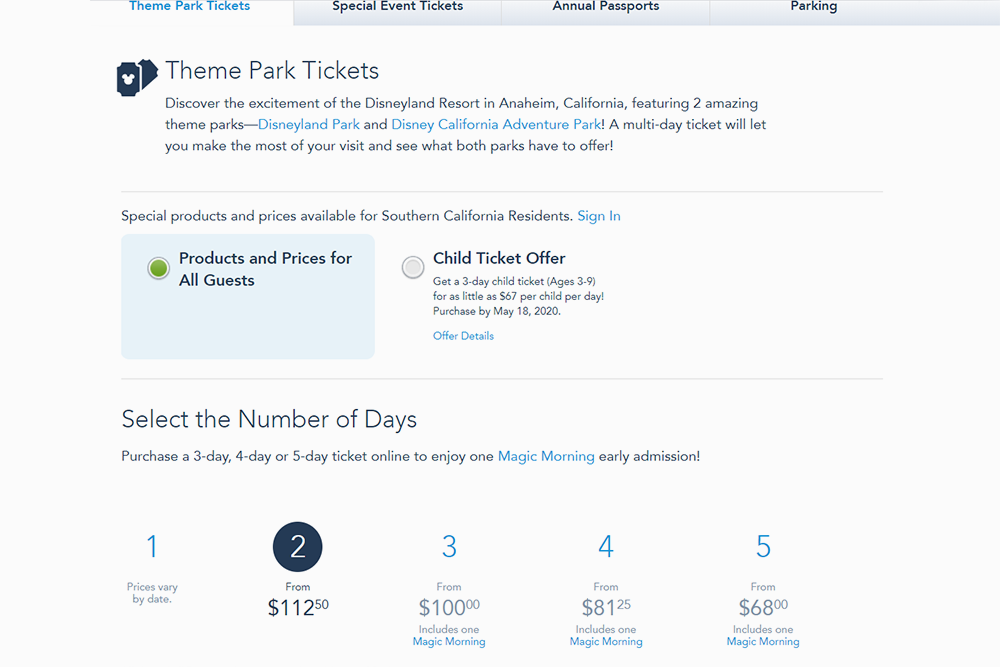Click the Sign In link
This screenshot has width=1000, height=667.
(599, 216)
